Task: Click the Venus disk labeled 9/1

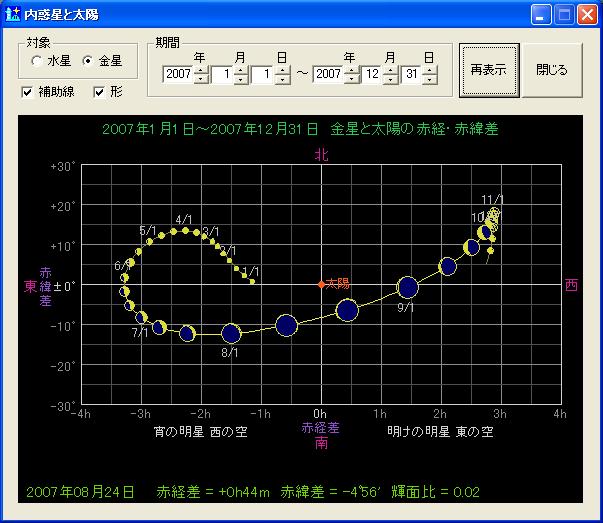Action: (407, 288)
